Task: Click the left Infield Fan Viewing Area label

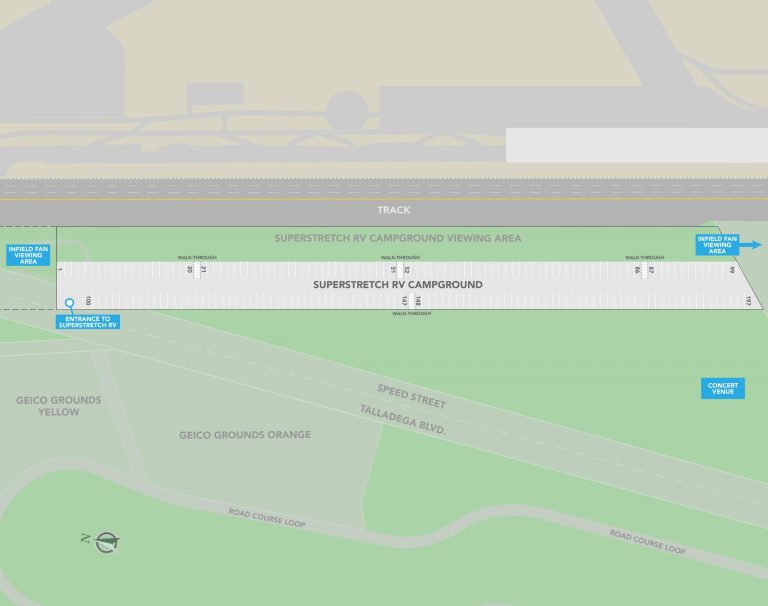Action: [x=28, y=255]
